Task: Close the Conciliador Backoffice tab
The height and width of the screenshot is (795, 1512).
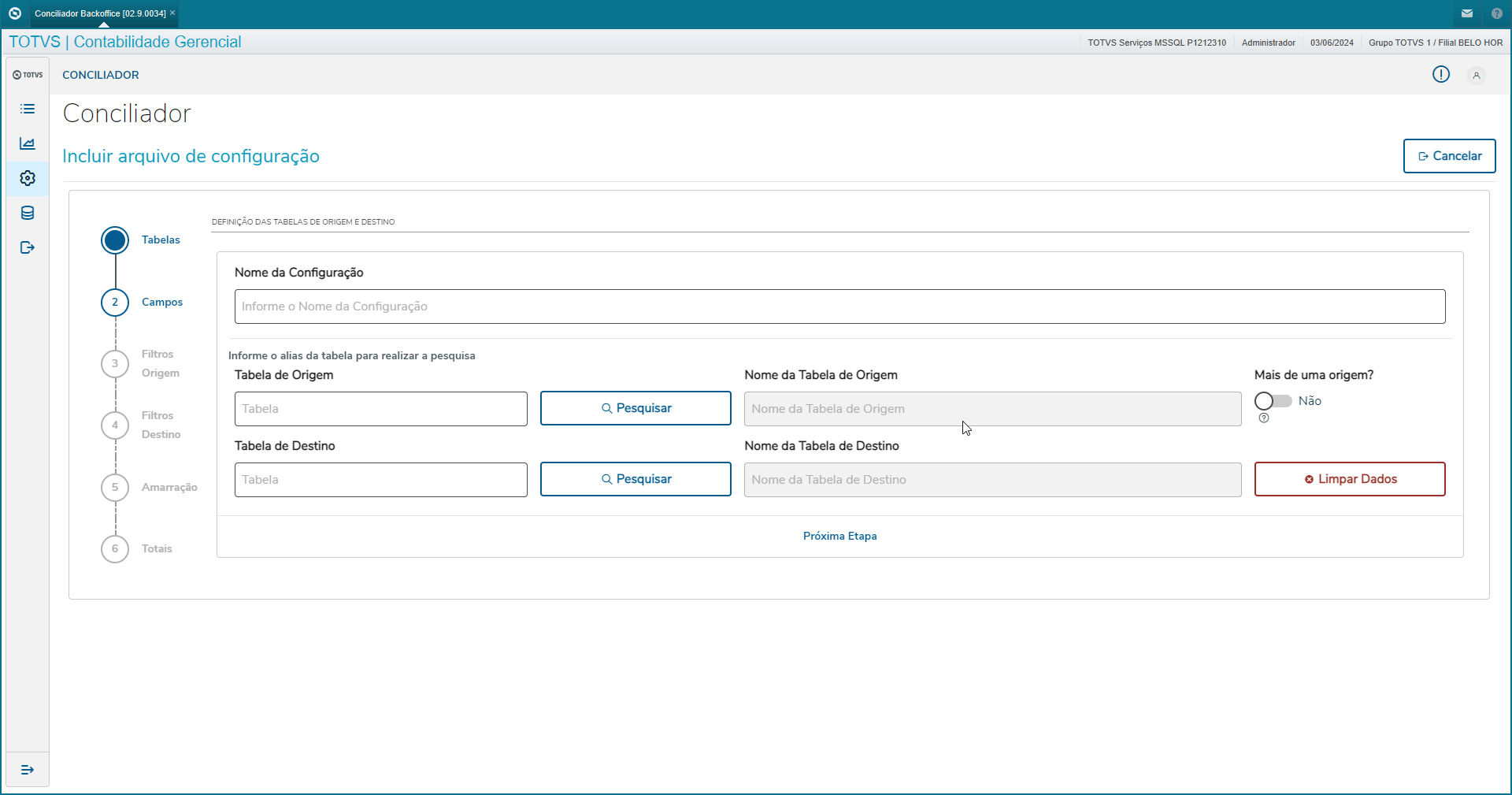Action: tap(172, 13)
